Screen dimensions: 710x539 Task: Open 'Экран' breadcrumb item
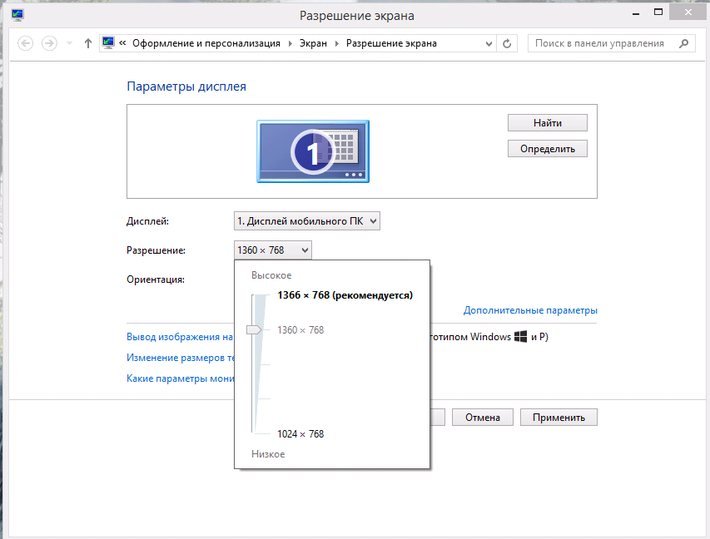click(x=313, y=43)
